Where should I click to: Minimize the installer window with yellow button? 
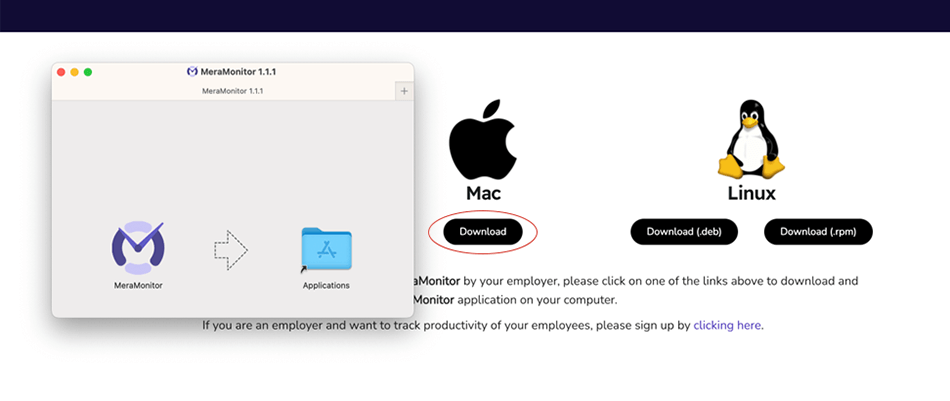point(74,72)
